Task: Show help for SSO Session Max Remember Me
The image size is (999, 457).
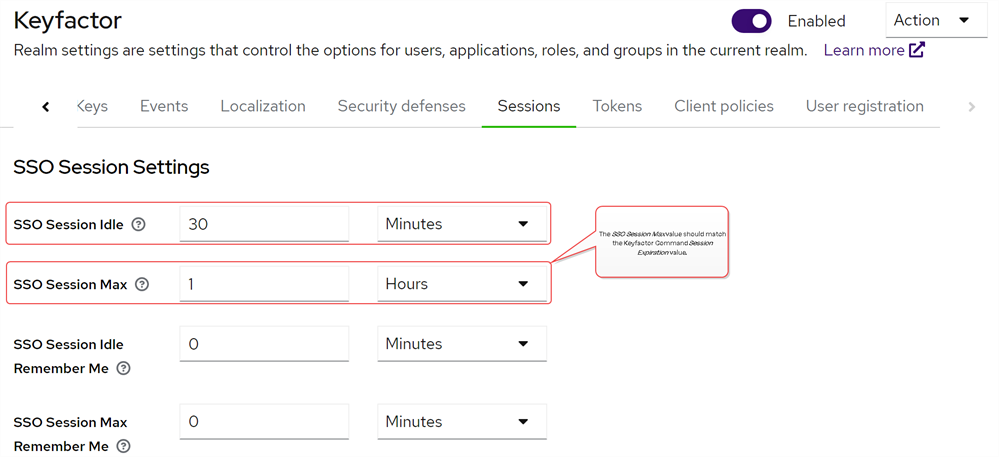Action: [x=124, y=446]
